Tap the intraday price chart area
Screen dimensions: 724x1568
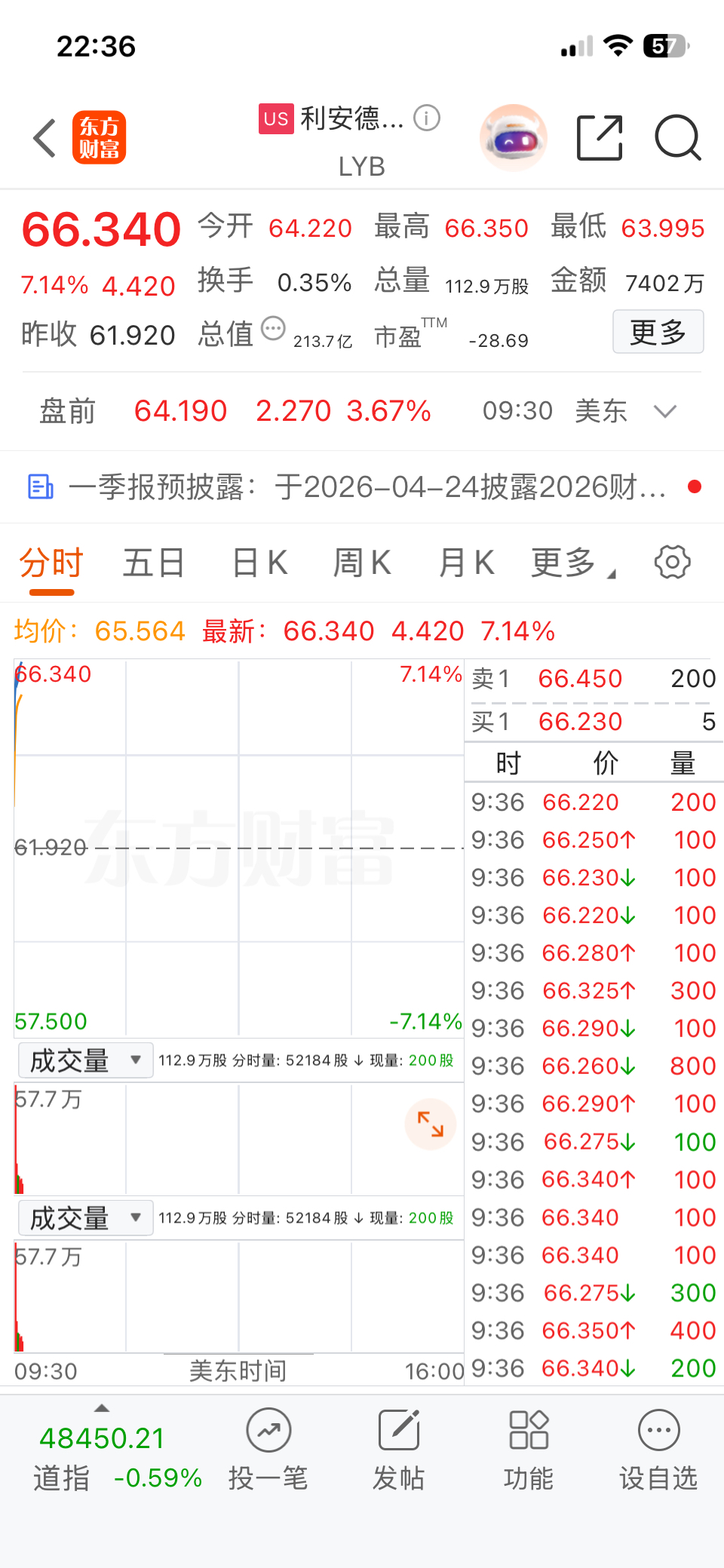[x=238, y=848]
